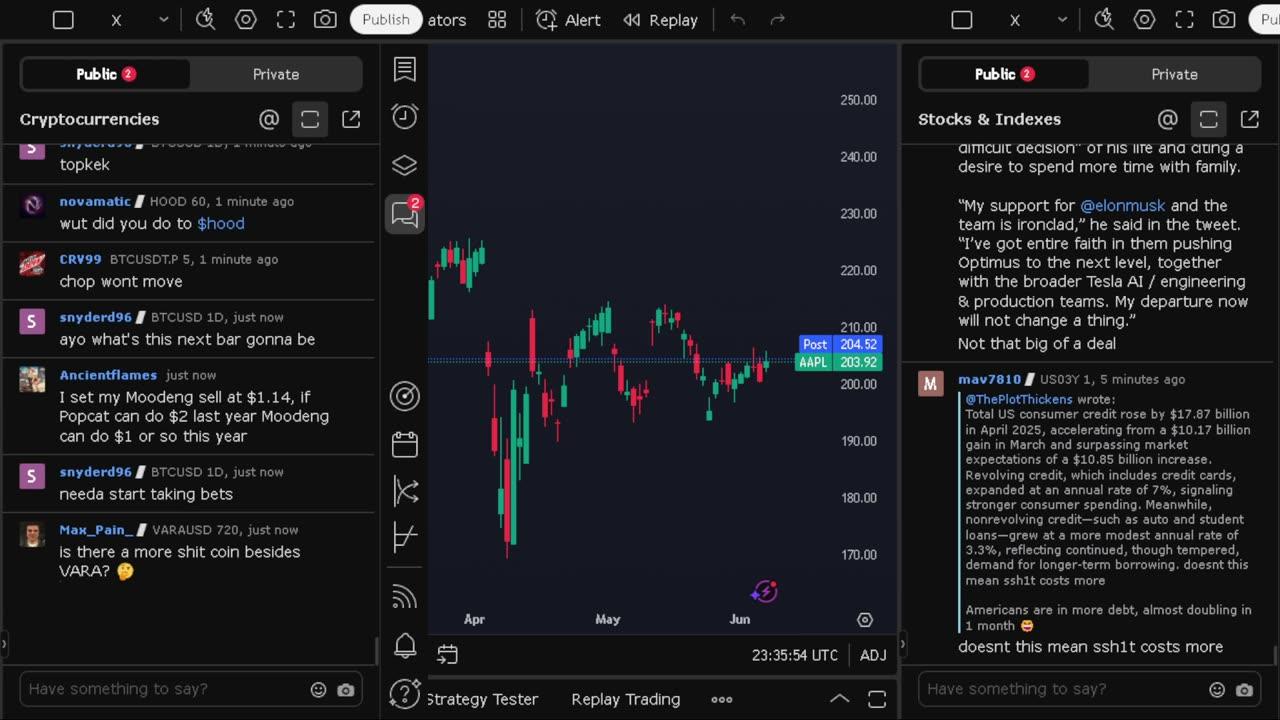Click the Publish button in left toolbar

[x=386, y=19]
